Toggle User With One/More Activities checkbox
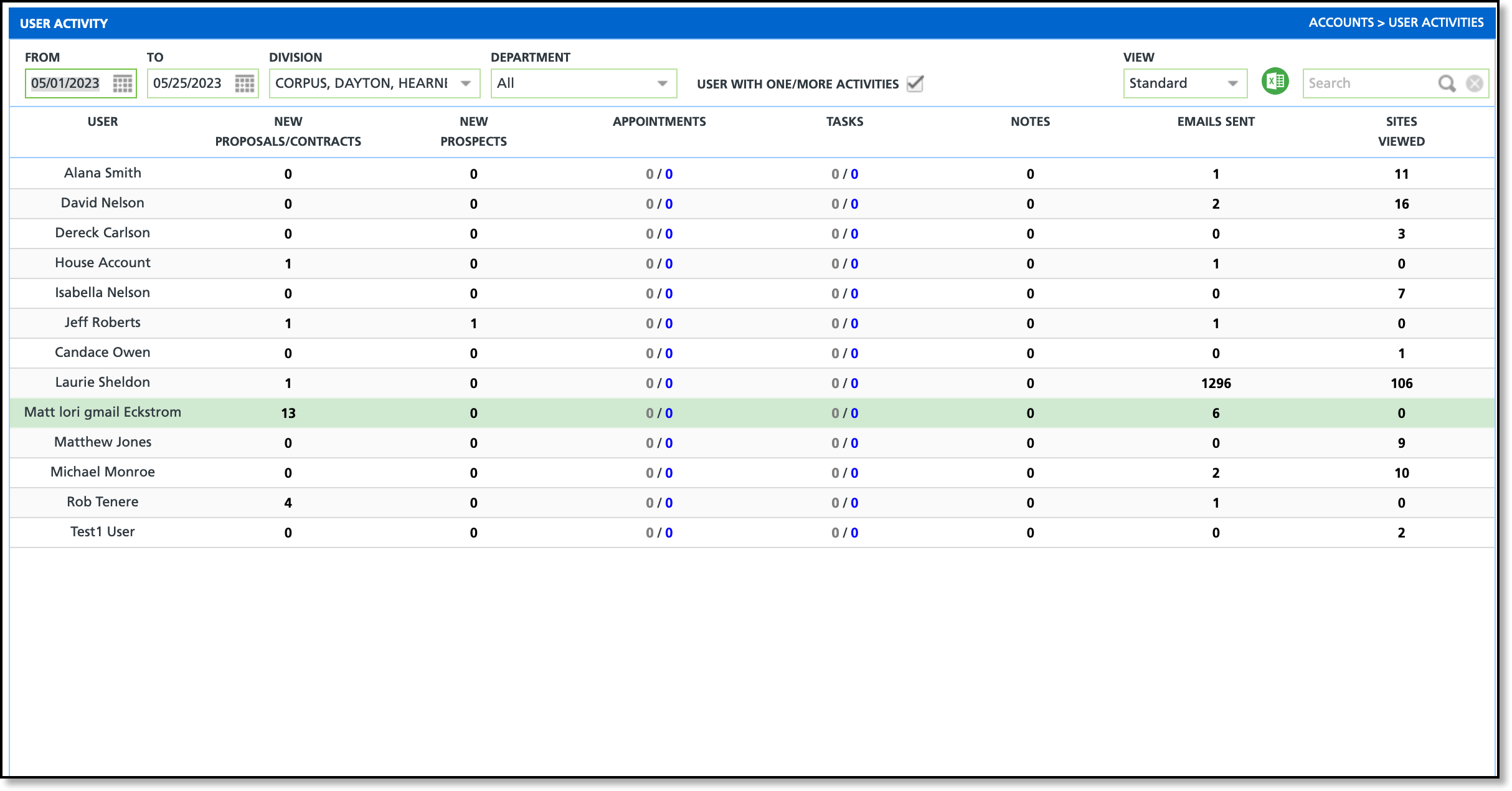The height and width of the screenshot is (791, 1512). [915, 83]
